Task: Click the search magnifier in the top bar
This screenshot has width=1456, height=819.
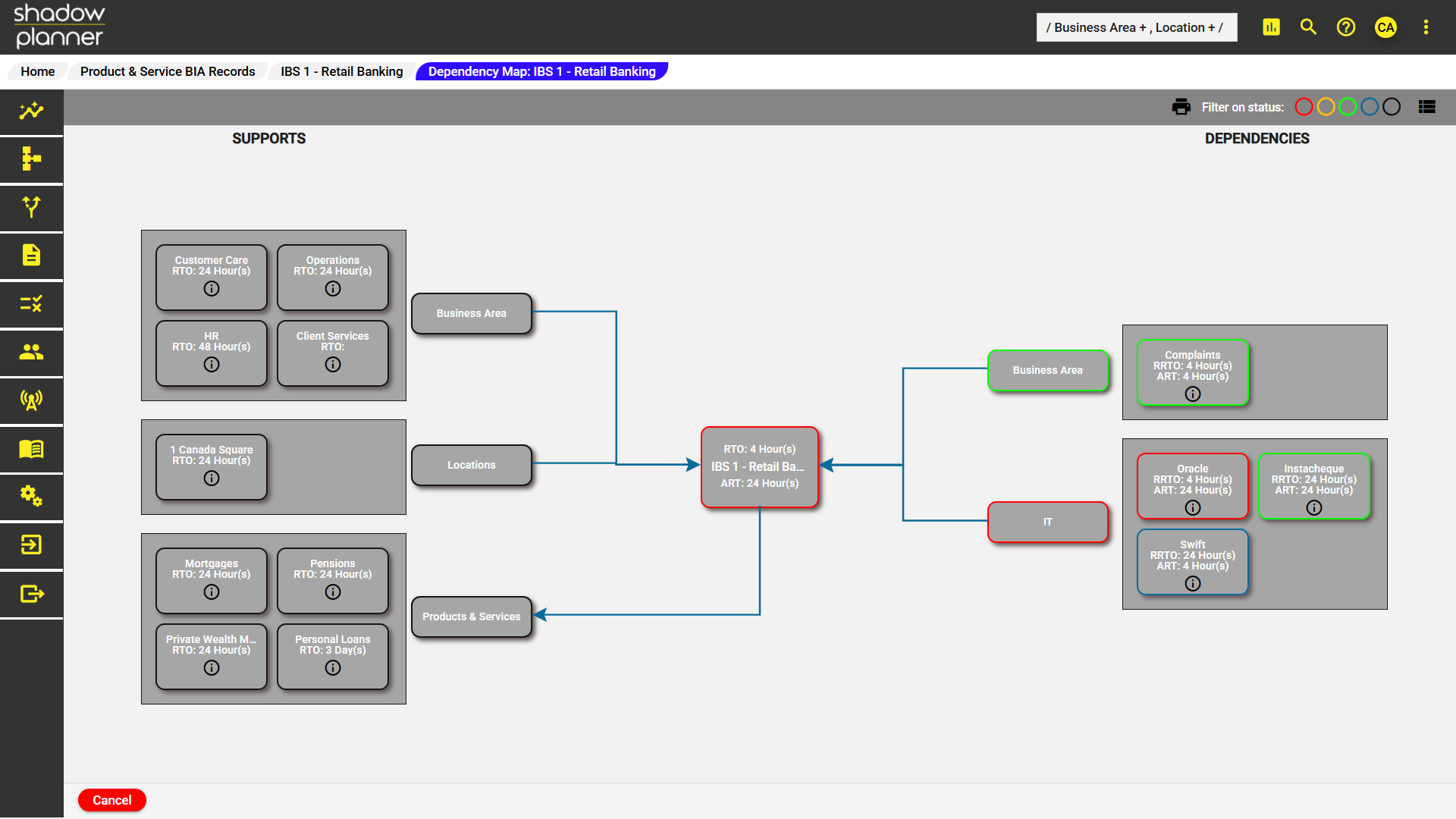Action: [x=1307, y=27]
